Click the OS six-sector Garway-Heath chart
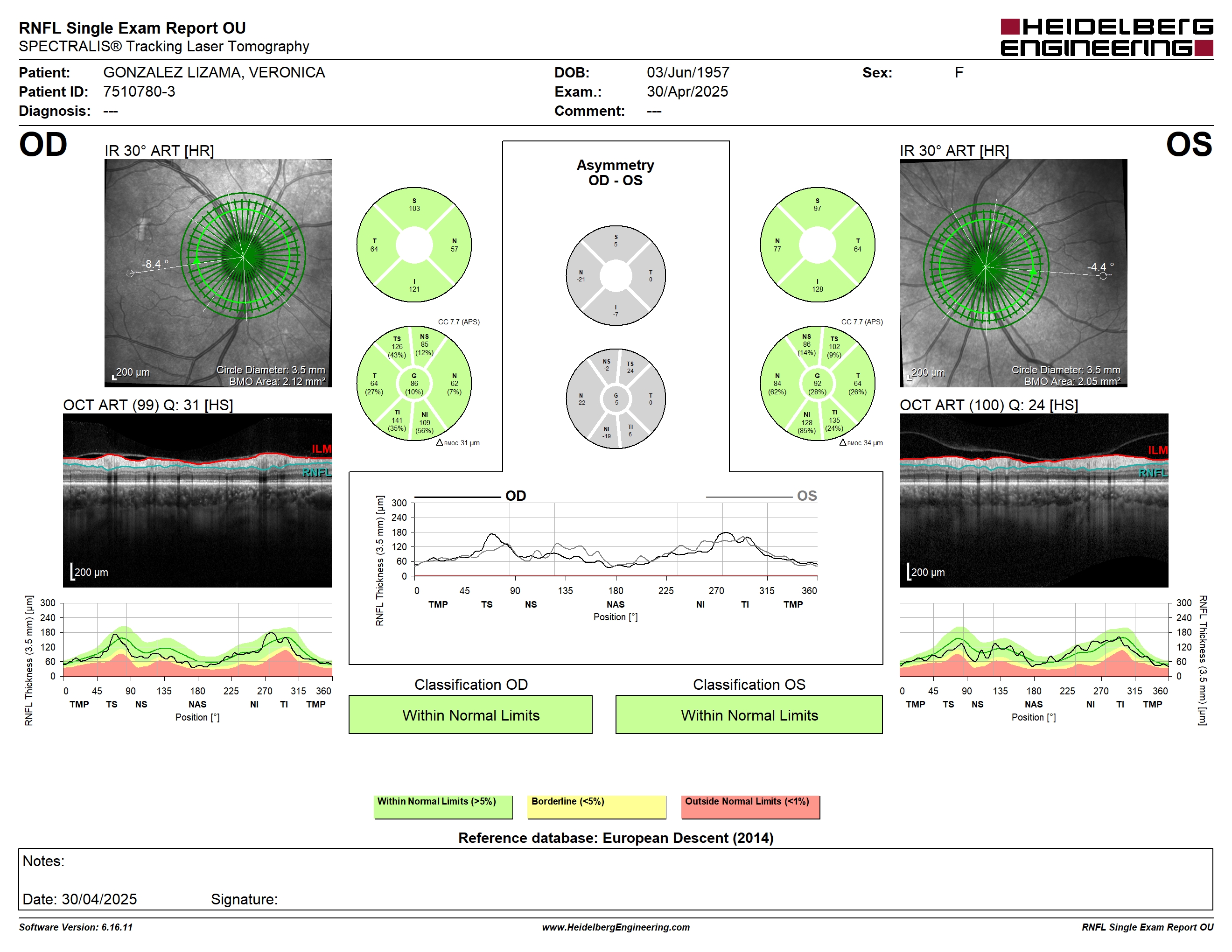This screenshot has width=1232, height=952. point(818,384)
